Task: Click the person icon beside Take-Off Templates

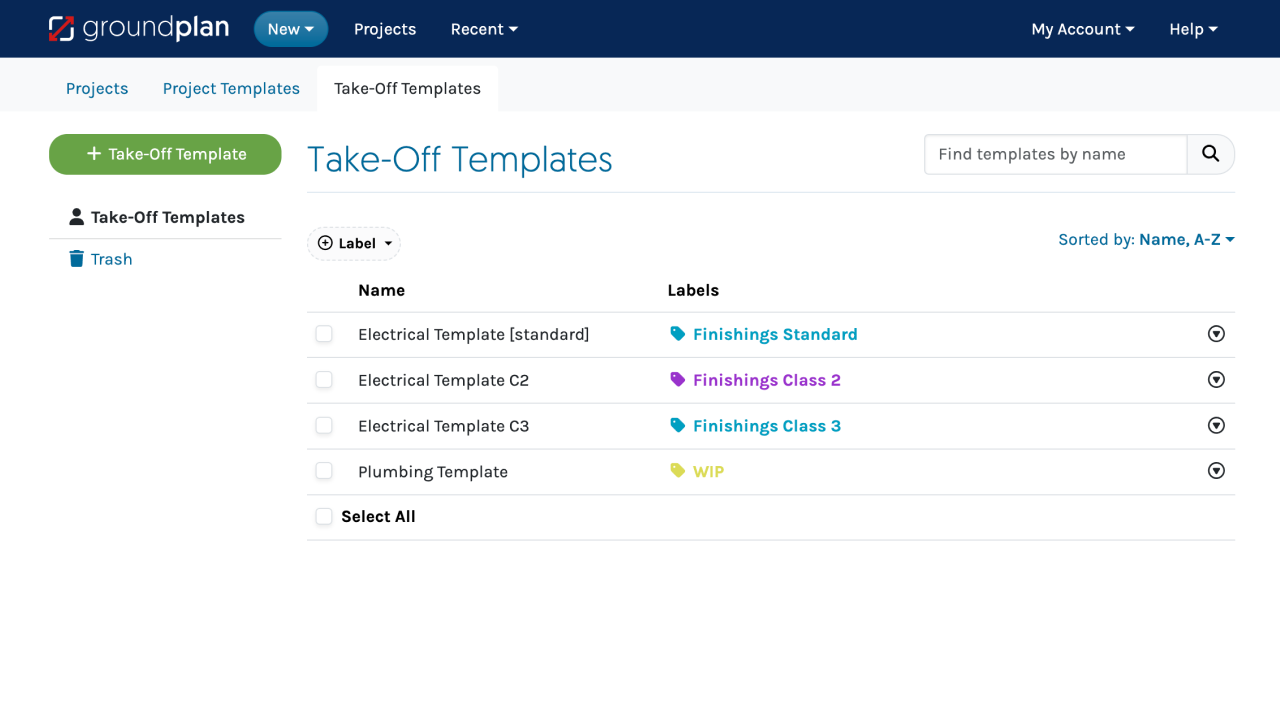Action: coord(76,217)
